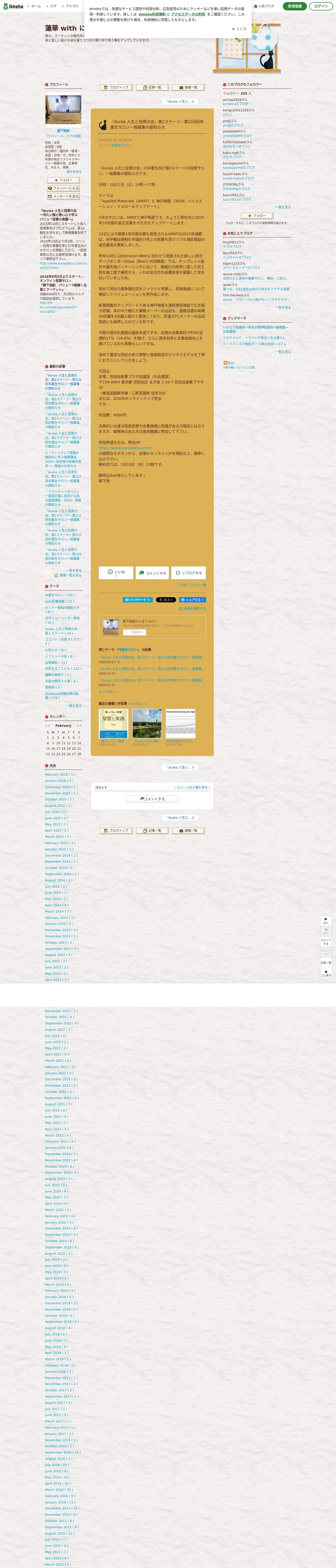Open the 一覧を見る link under bookmarks
The image size is (336, 1568).
[283, 352]
